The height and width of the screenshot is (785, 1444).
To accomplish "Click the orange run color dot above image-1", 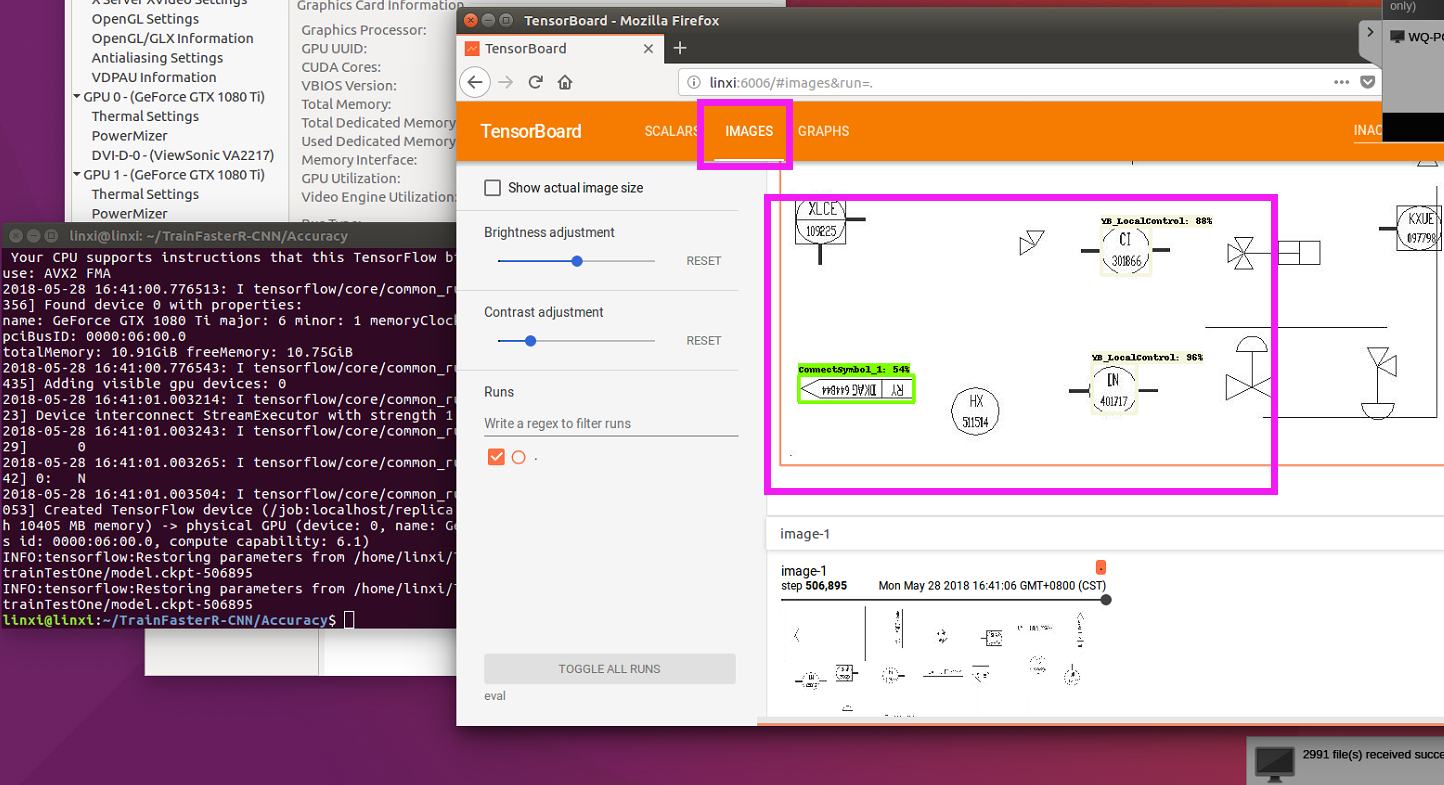I will (x=1100, y=567).
